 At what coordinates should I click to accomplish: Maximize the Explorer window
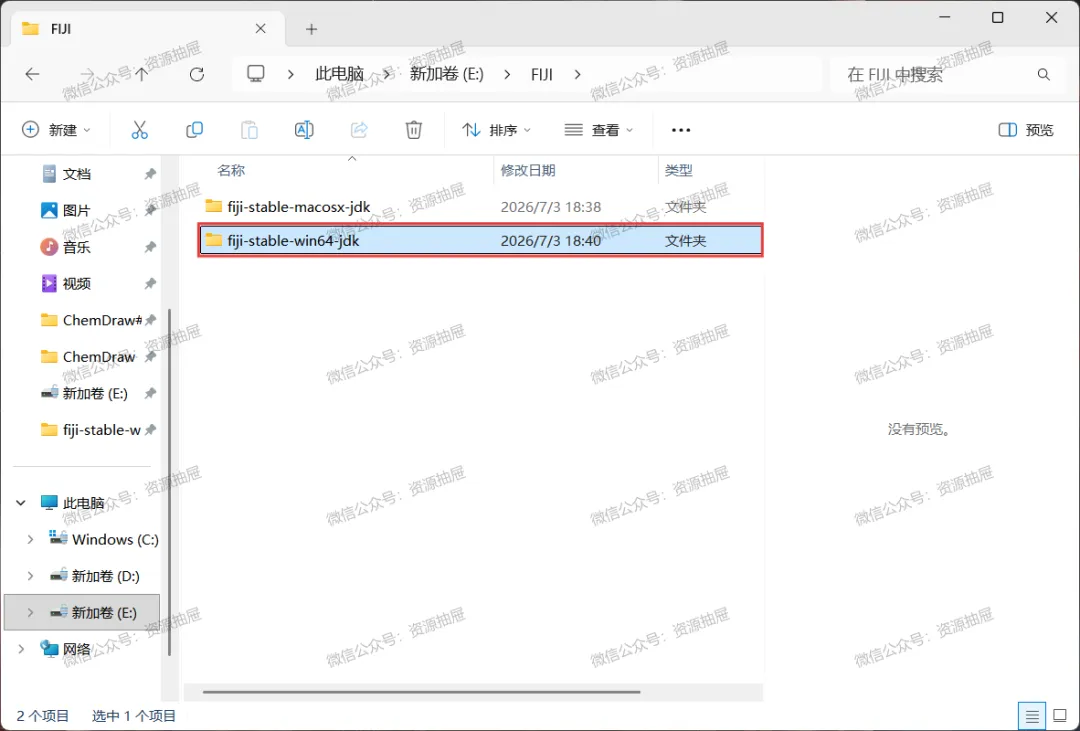(997, 18)
